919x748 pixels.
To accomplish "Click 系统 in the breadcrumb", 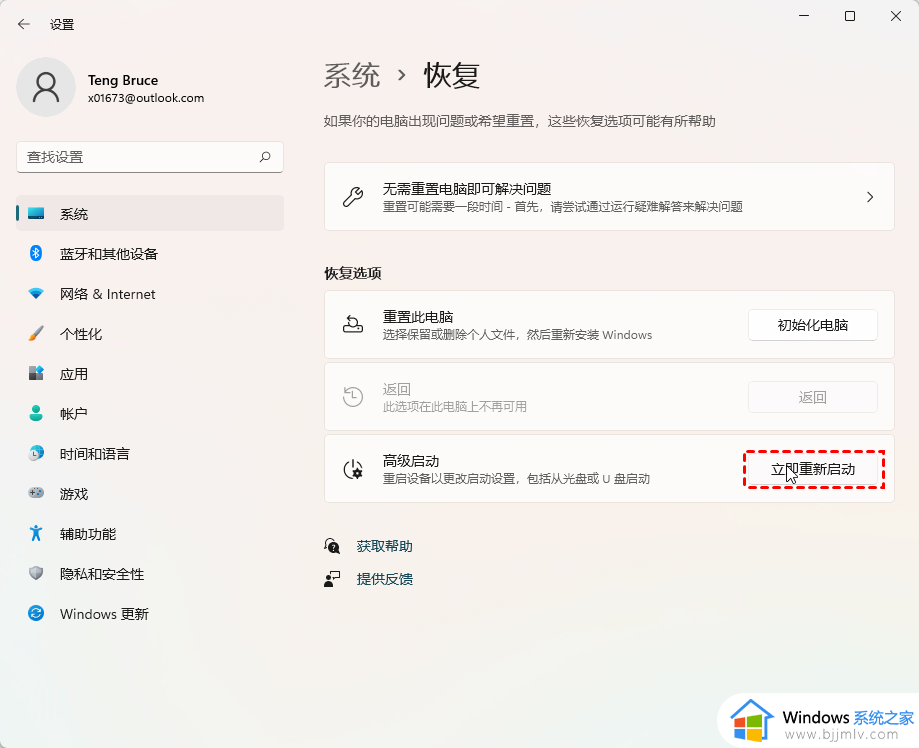I will click(352, 76).
